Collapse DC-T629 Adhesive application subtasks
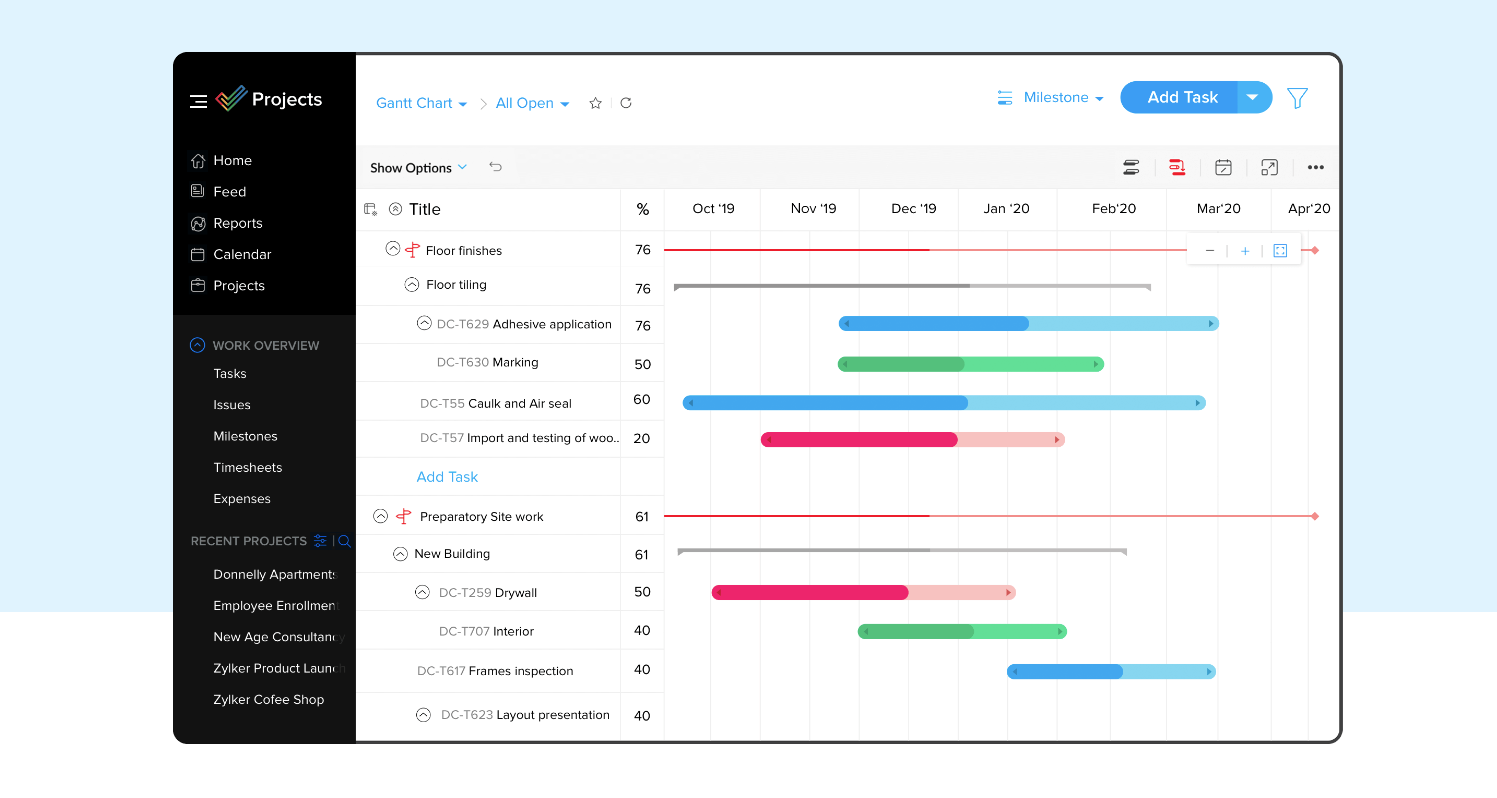Viewport: 1497px width, 798px height. pyautogui.click(x=424, y=323)
